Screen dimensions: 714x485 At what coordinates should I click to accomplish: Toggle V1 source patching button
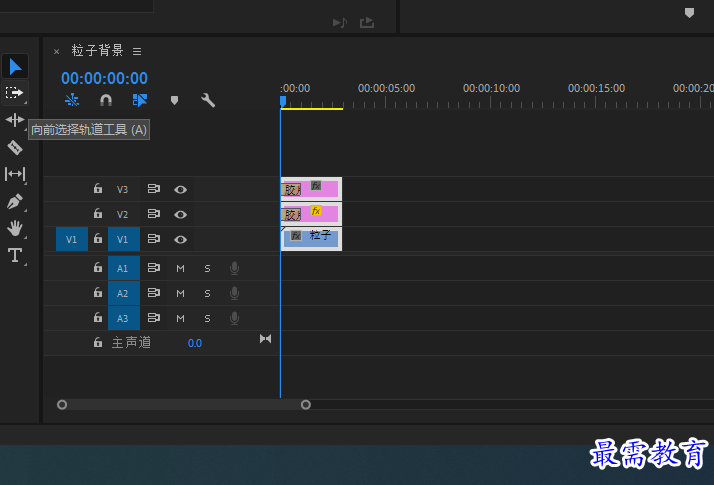[71, 240]
